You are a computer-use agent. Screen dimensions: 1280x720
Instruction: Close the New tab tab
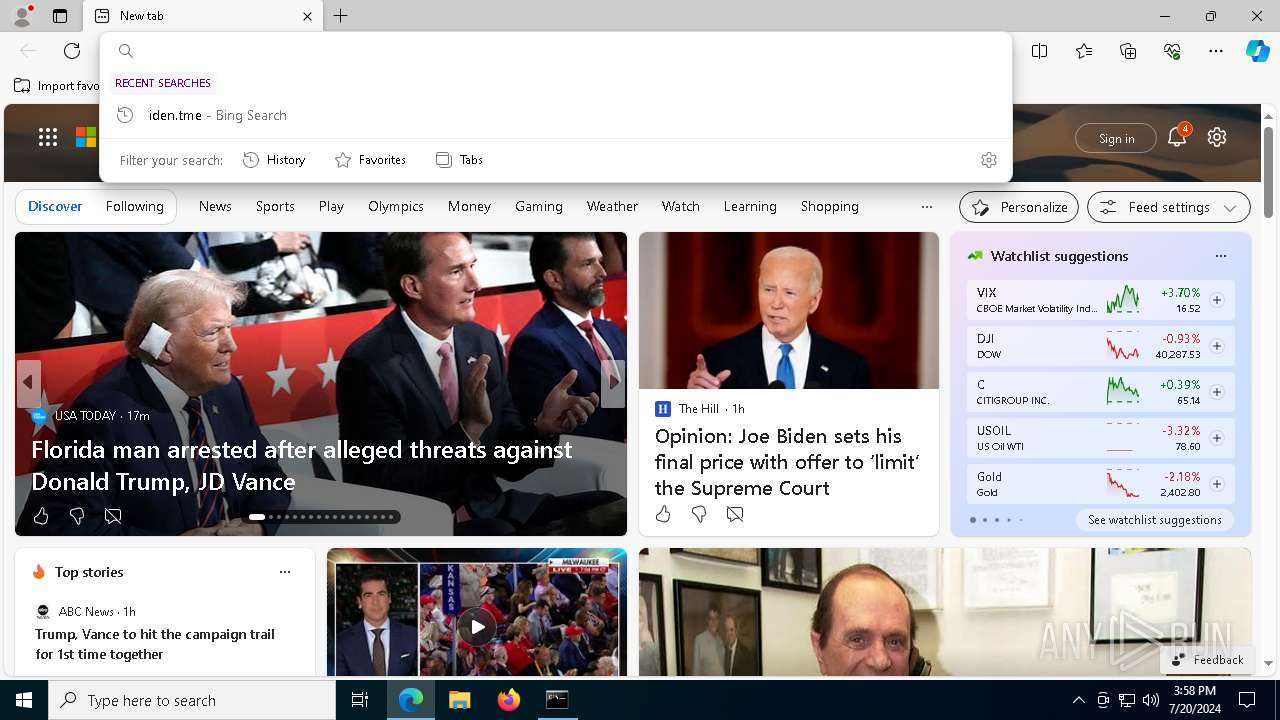tap(307, 16)
